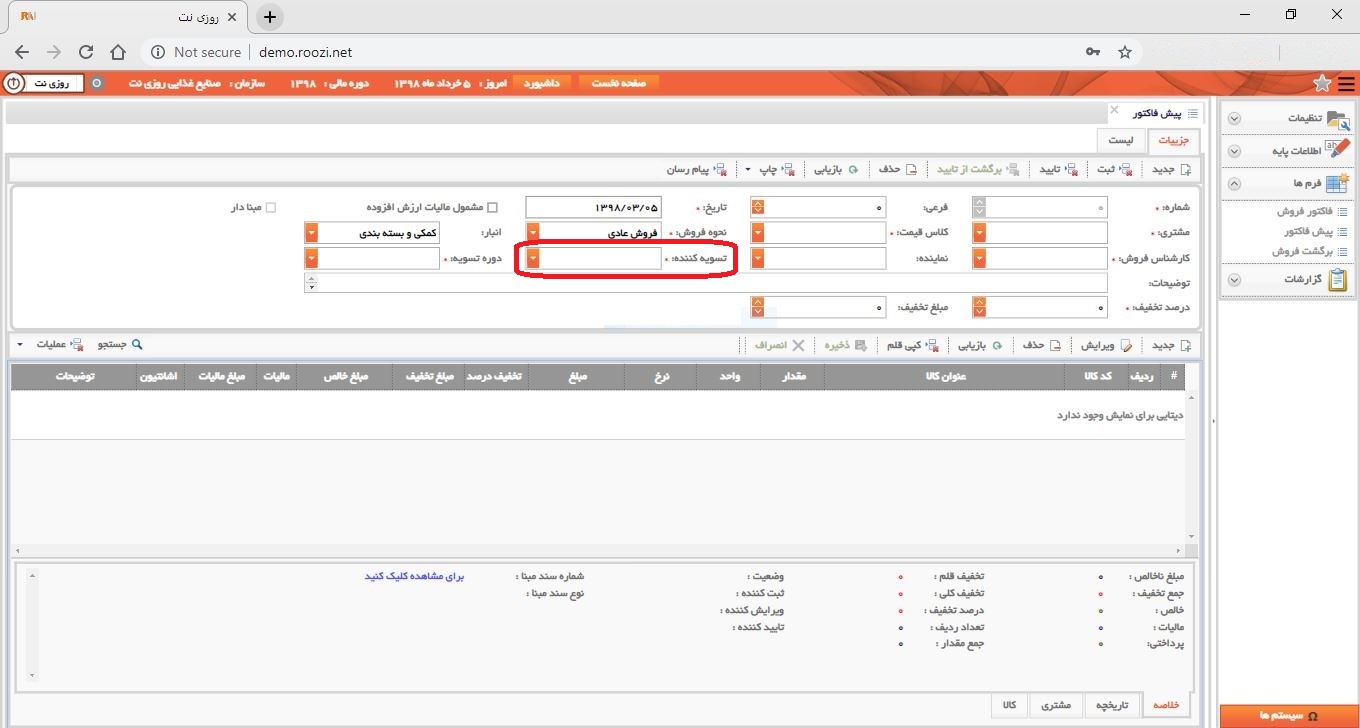Image resolution: width=1360 pixels, height=728 pixels.
Task: Click into the تاریخ date field
Action: tap(594, 207)
